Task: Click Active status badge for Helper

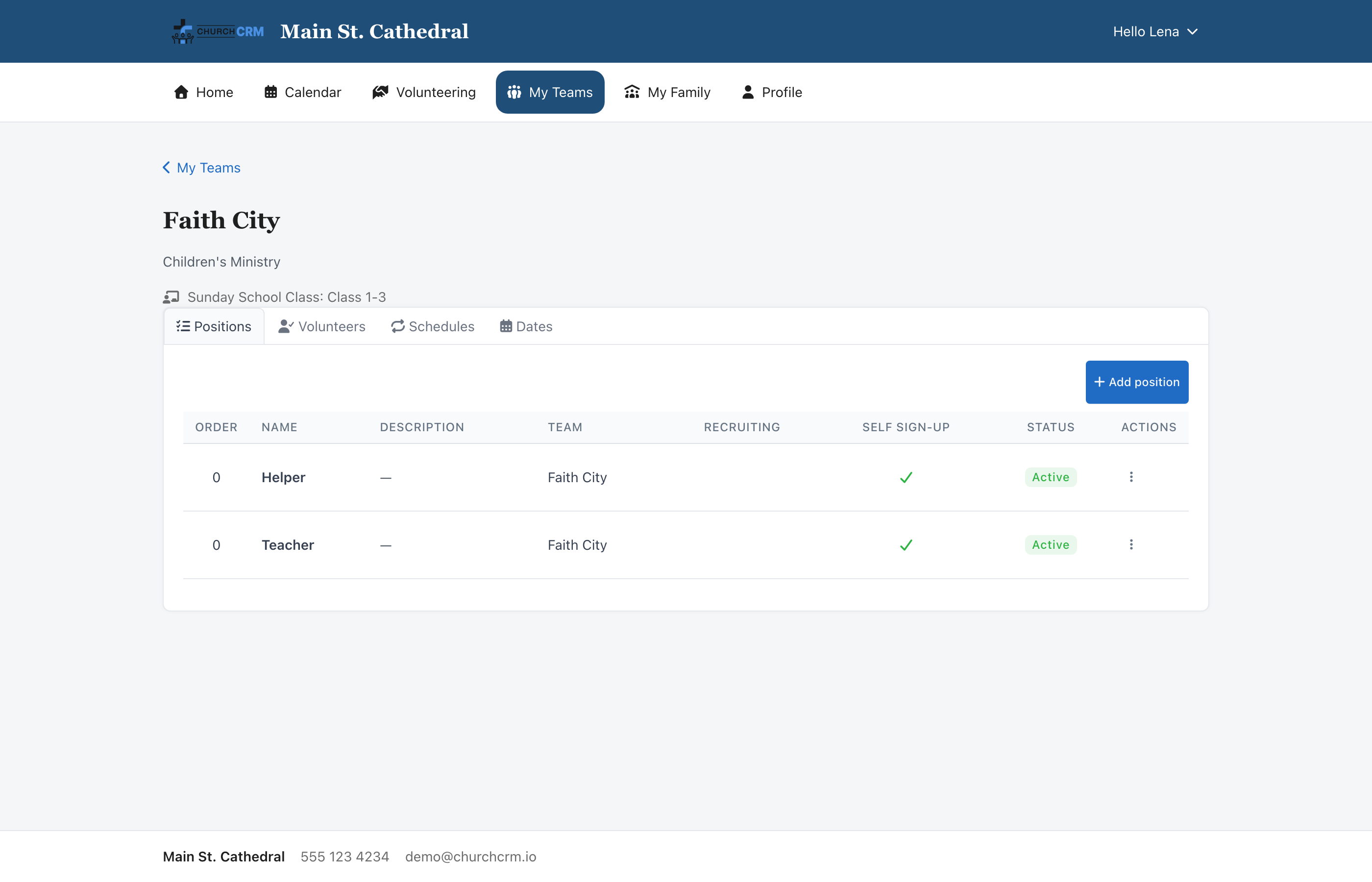Action: (x=1050, y=477)
